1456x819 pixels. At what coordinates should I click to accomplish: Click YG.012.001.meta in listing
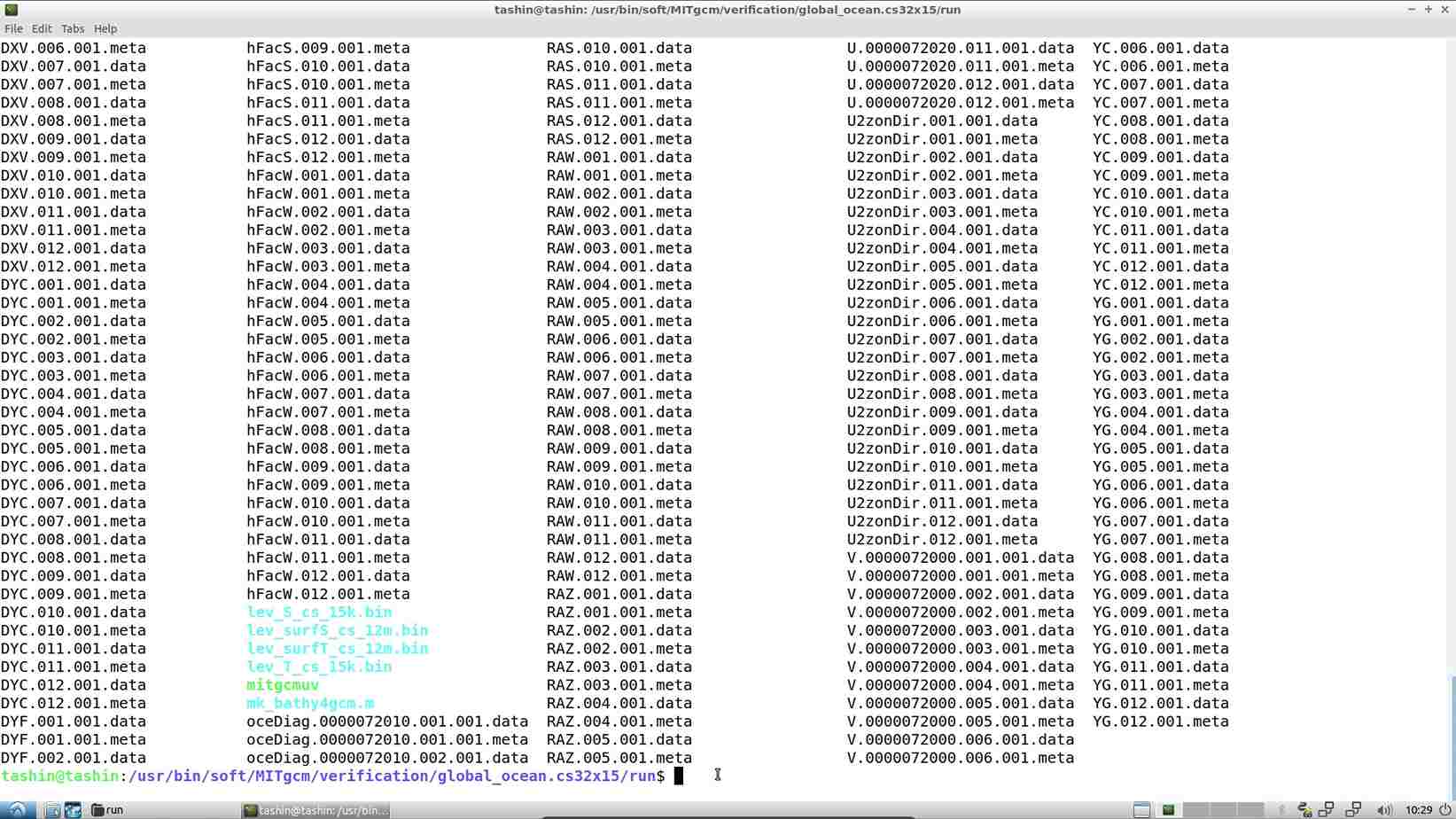[1161, 721]
